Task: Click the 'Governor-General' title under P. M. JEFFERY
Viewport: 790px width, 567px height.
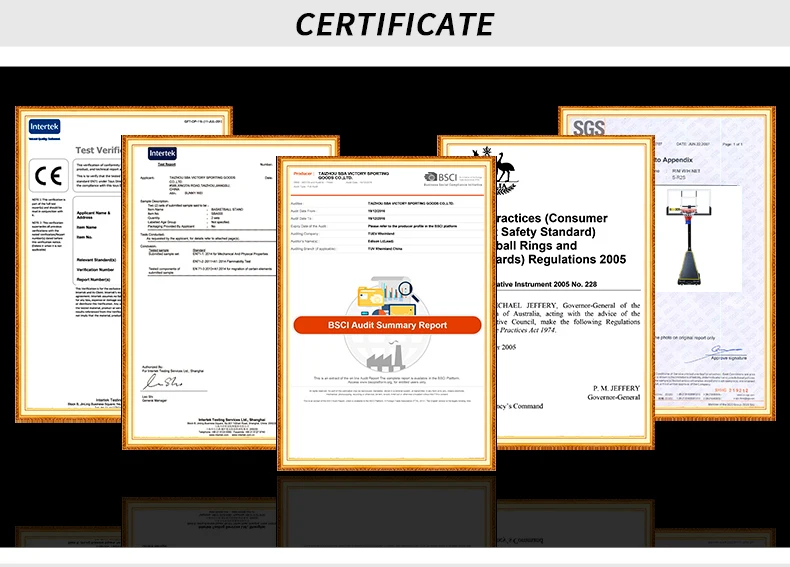Action: point(614,397)
